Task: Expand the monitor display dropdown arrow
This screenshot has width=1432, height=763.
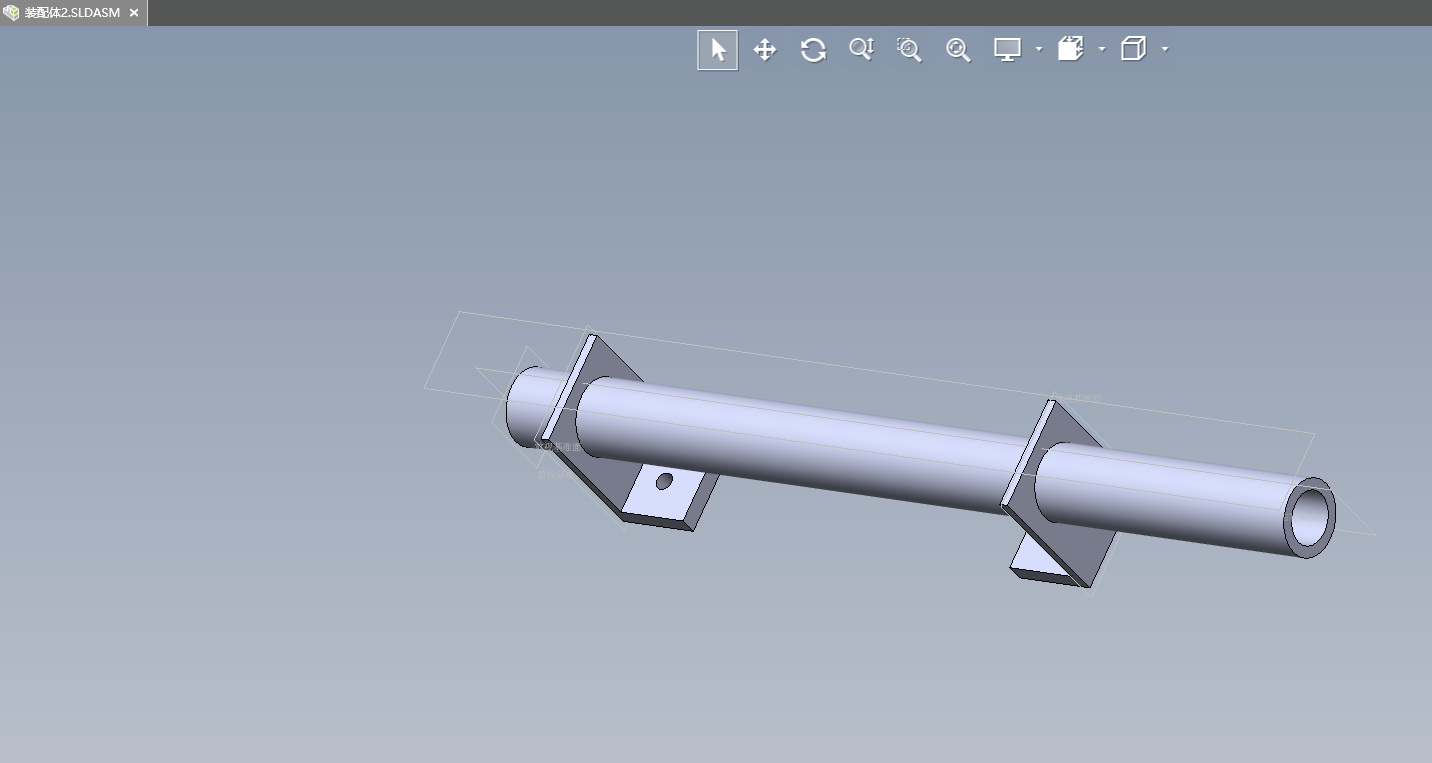Action: (x=1039, y=49)
